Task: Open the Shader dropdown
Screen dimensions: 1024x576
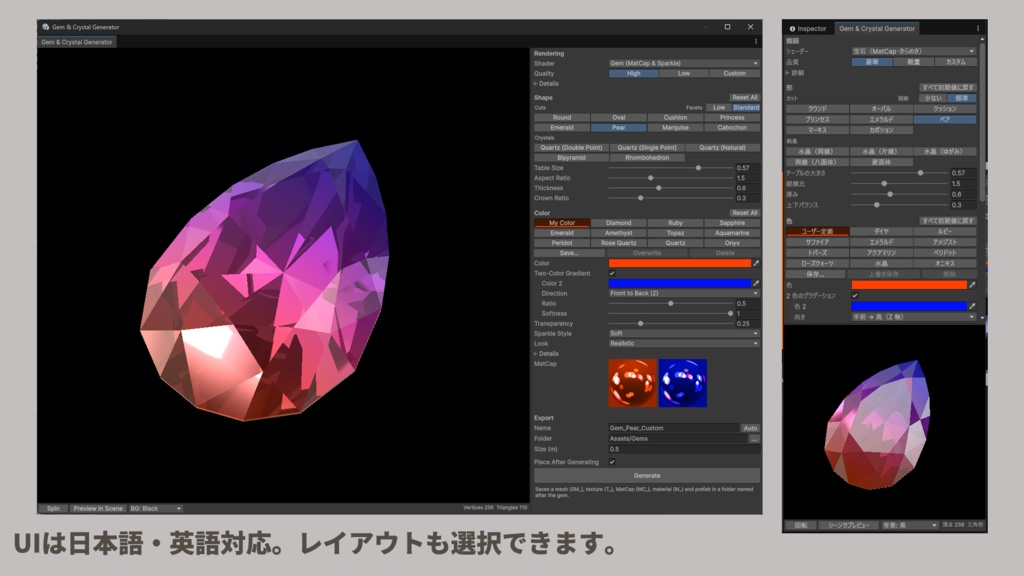Action: 684,63
